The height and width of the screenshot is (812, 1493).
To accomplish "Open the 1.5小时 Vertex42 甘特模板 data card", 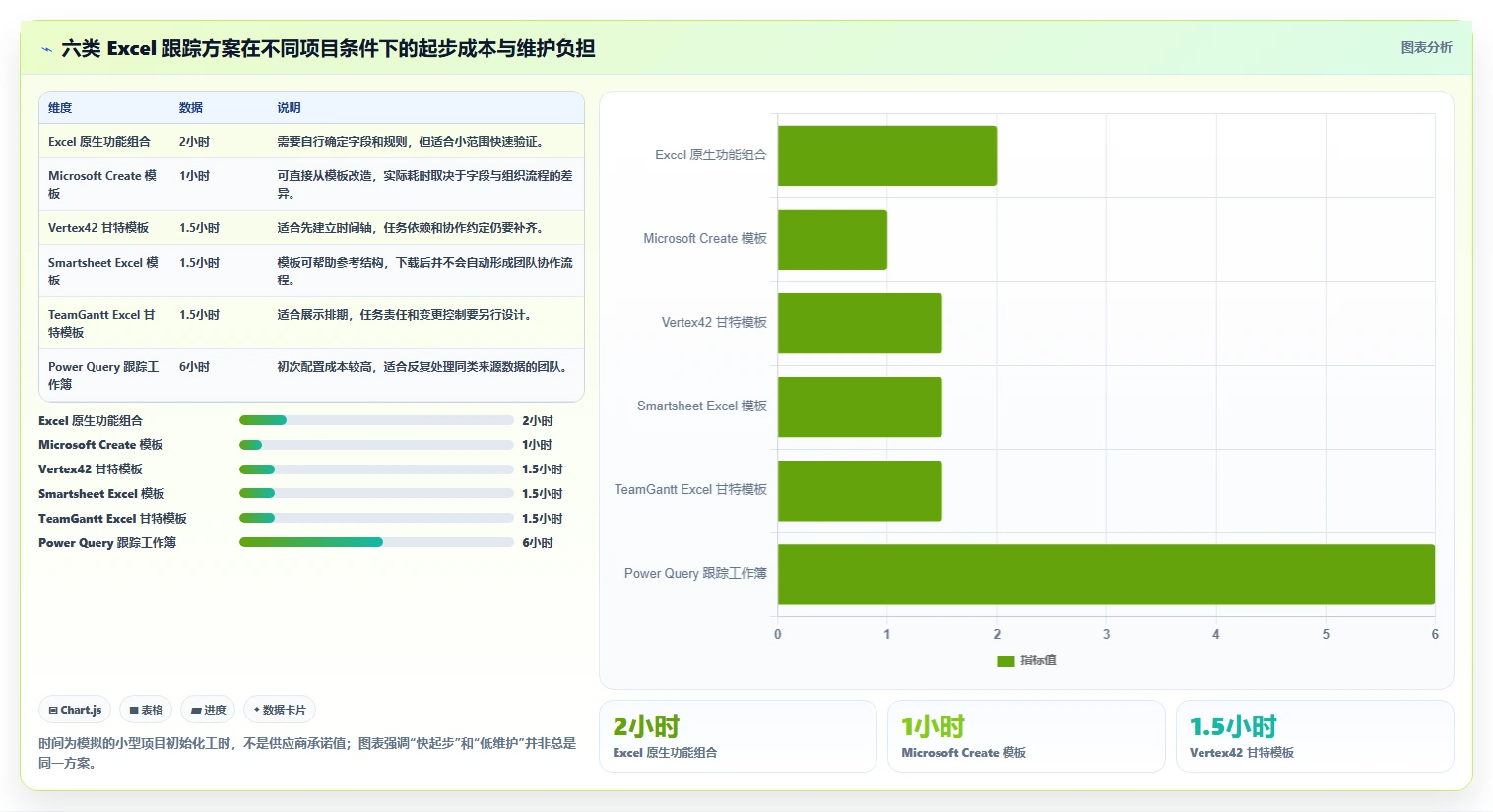I will tap(1315, 736).
